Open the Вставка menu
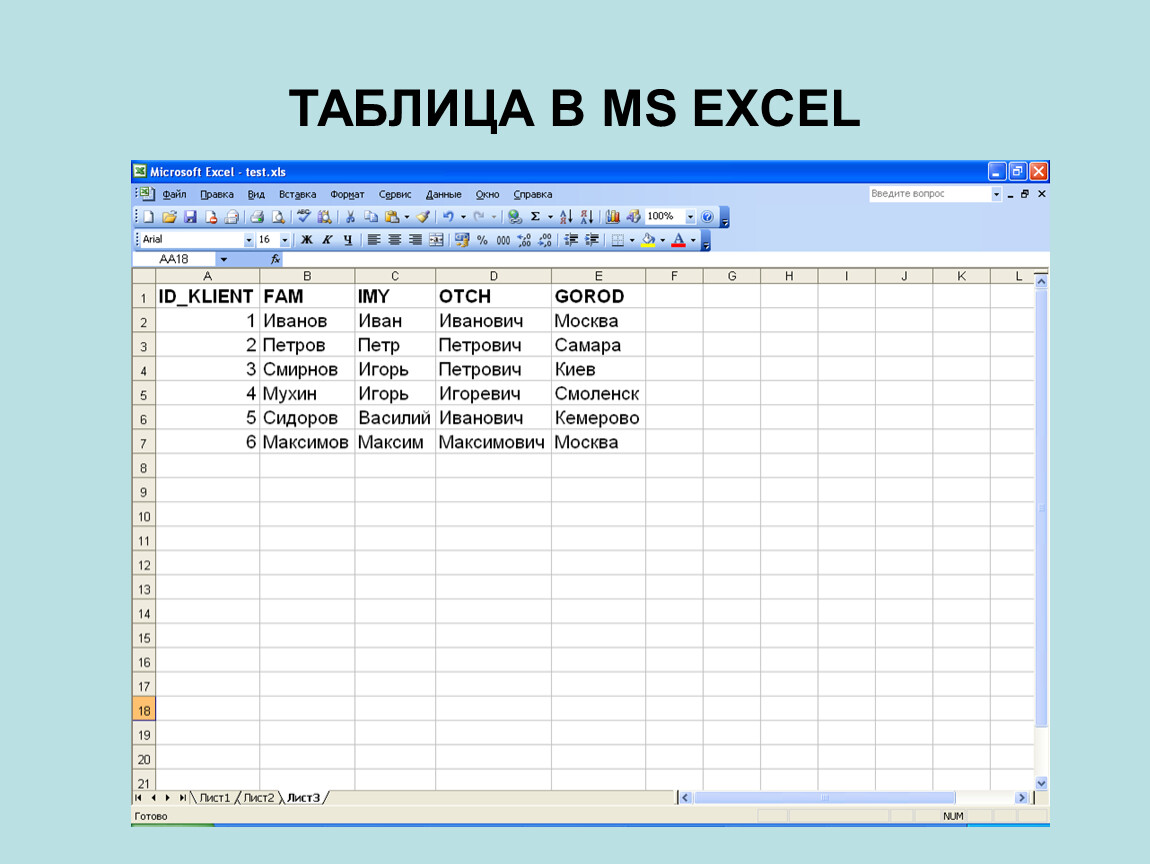The height and width of the screenshot is (864, 1150). pyautogui.click(x=297, y=194)
